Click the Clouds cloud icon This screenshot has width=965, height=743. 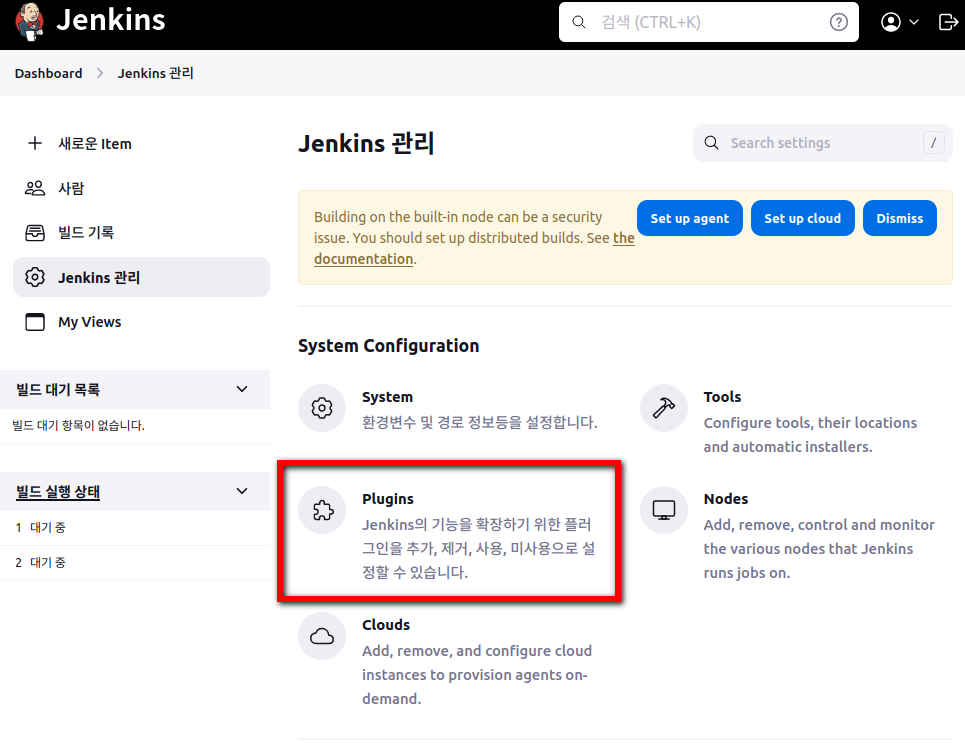[322, 636]
